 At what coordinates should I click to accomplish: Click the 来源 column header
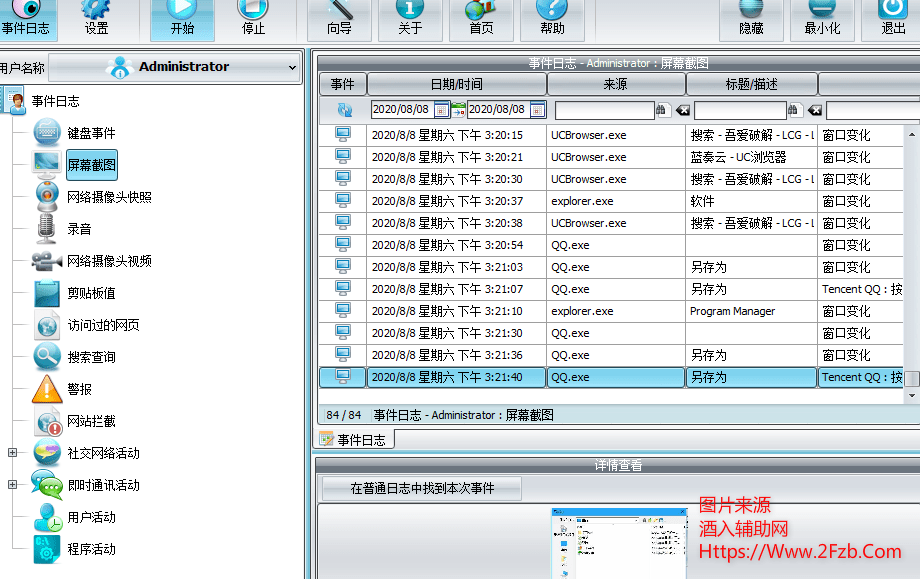click(616, 84)
